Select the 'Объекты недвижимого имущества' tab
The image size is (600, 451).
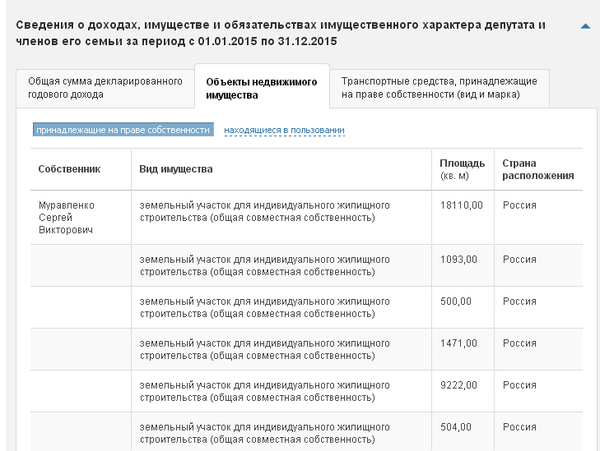[x=260, y=88]
